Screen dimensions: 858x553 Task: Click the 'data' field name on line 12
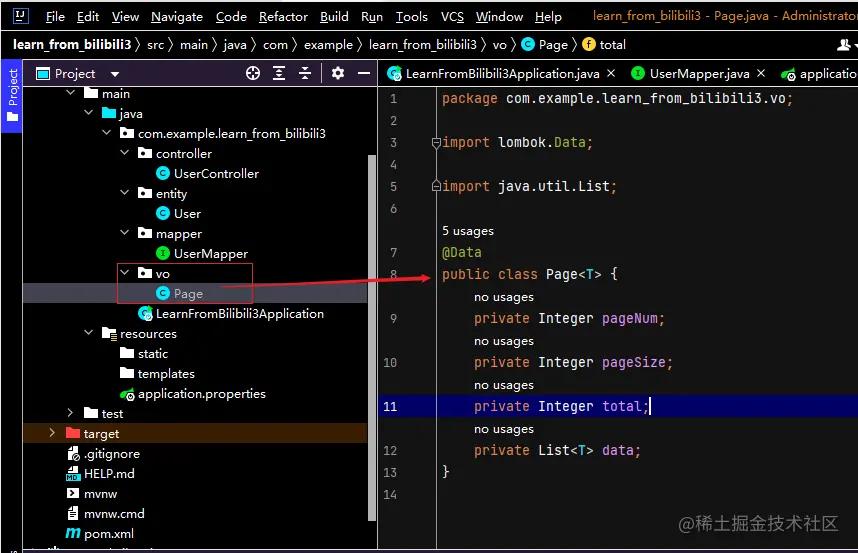(x=618, y=450)
